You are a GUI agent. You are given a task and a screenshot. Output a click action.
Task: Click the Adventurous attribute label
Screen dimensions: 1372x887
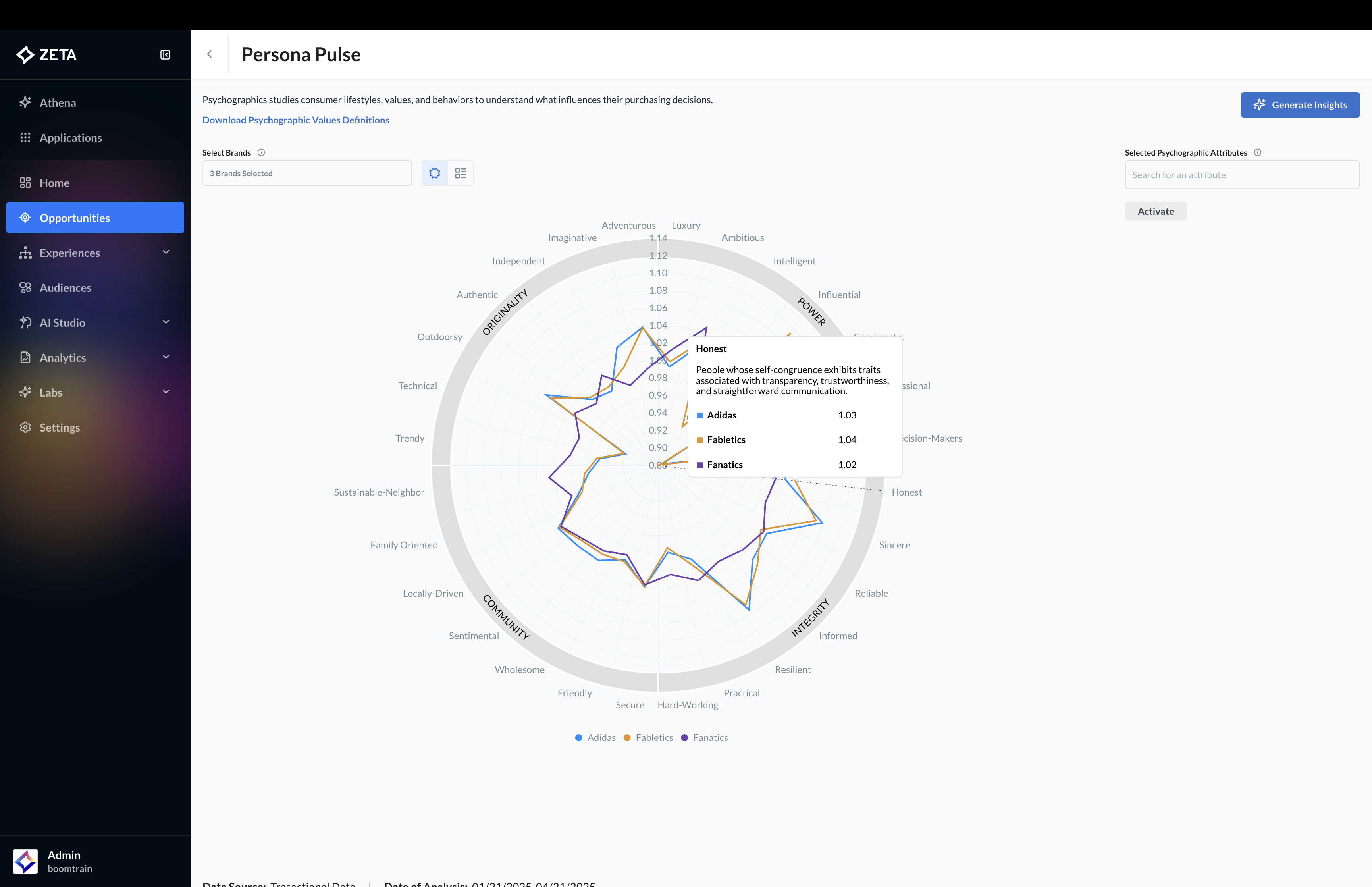click(x=629, y=226)
